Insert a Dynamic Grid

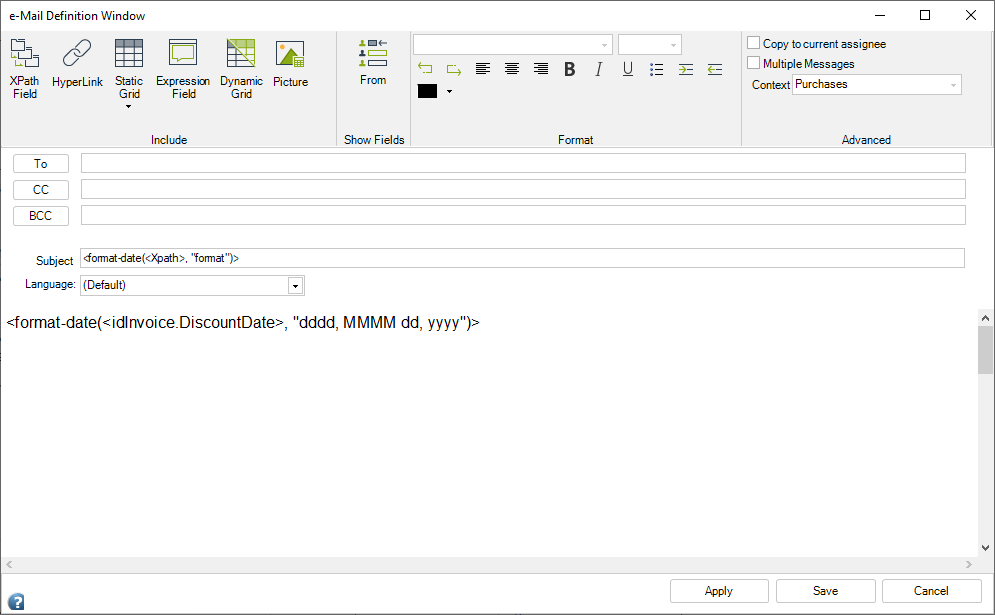[x=241, y=69]
